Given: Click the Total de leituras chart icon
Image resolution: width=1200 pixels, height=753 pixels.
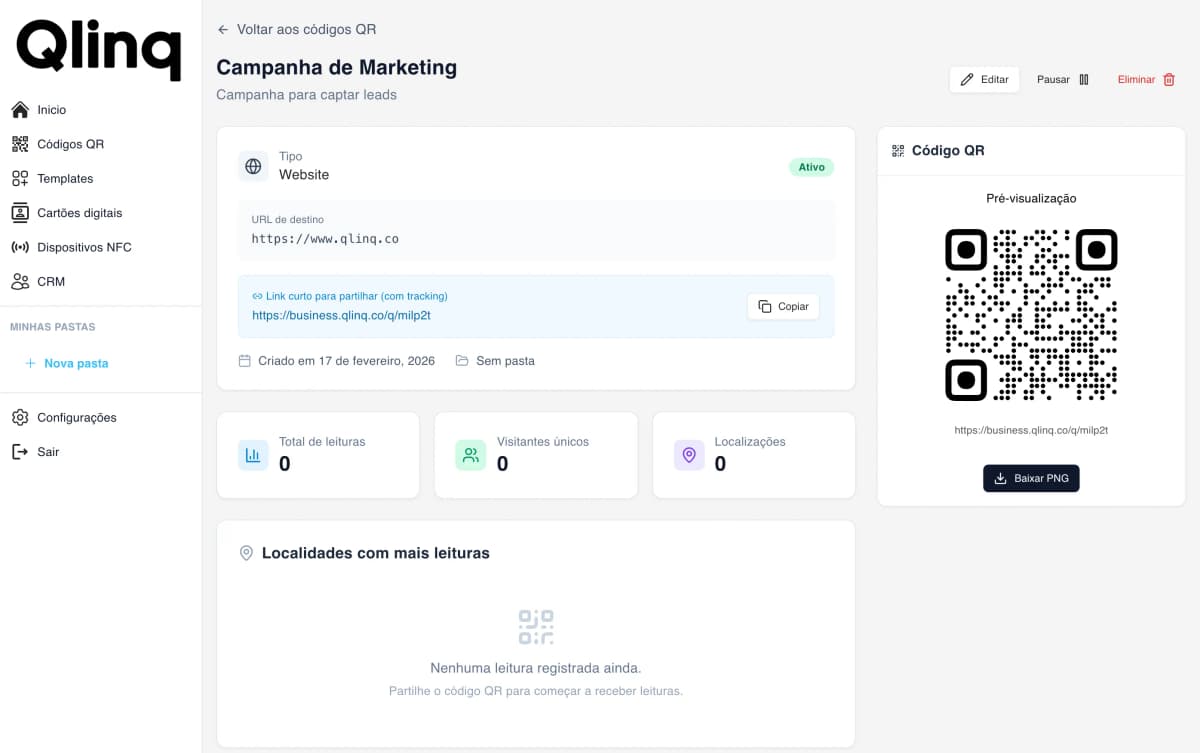Looking at the screenshot, I should pos(253,455).
